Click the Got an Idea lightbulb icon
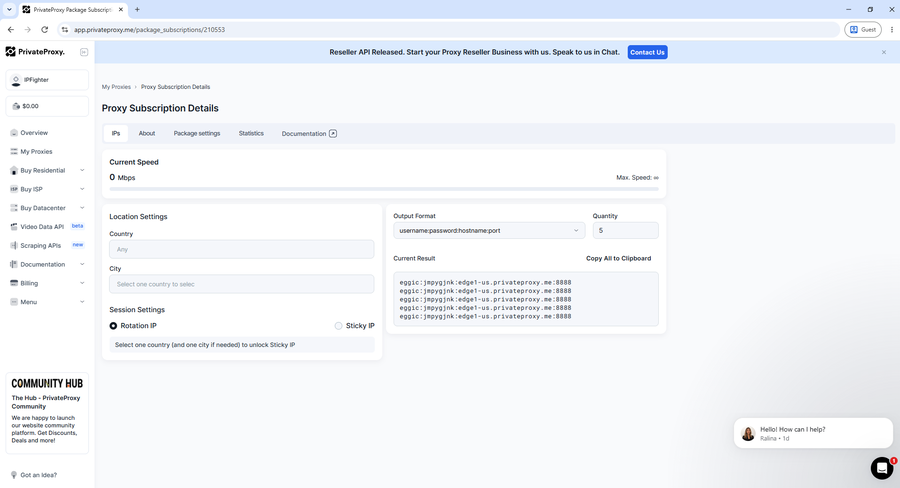This screenshot has height=488, width=900. (x=14, y=475)
